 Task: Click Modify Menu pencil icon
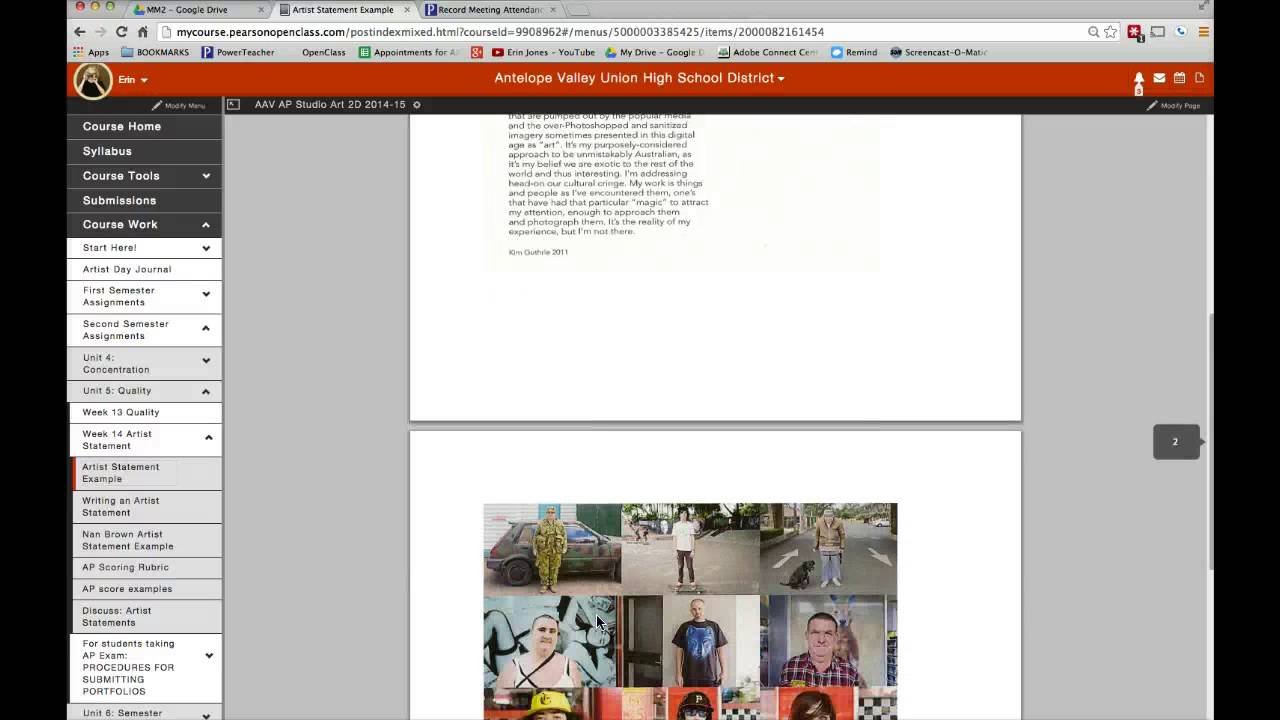(157, 105)
